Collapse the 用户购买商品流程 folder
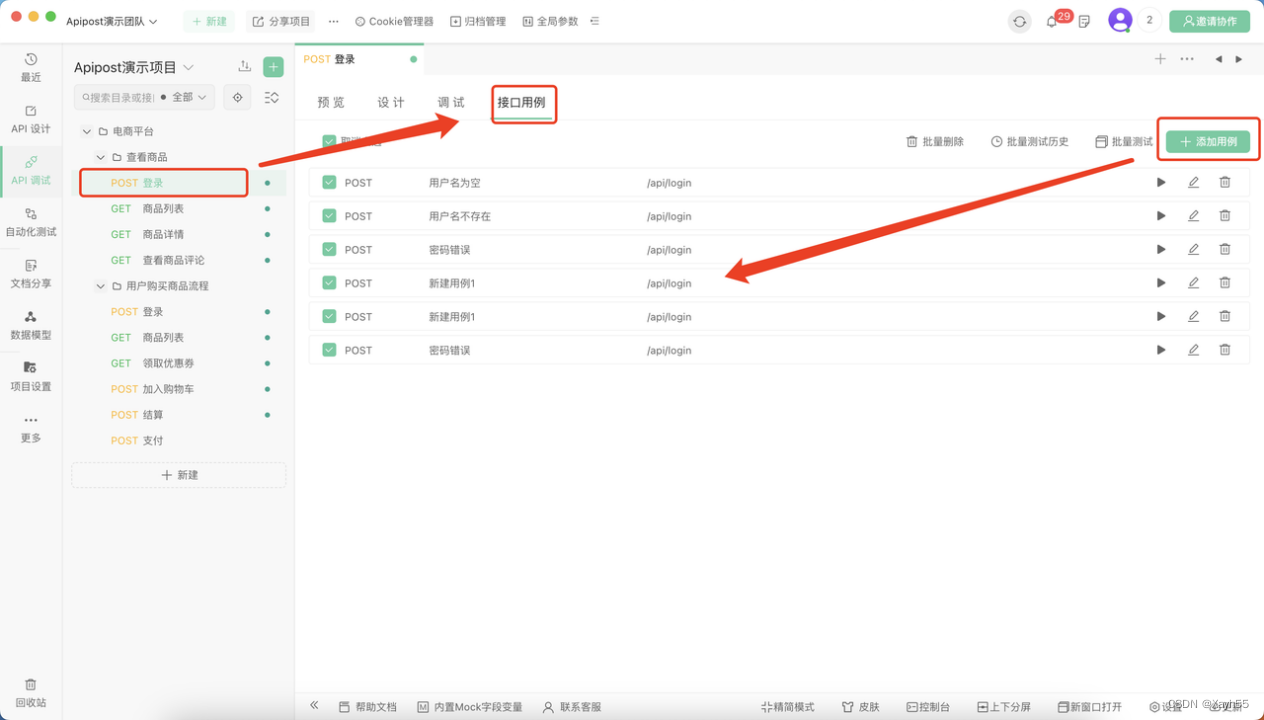 click(100, 285)
